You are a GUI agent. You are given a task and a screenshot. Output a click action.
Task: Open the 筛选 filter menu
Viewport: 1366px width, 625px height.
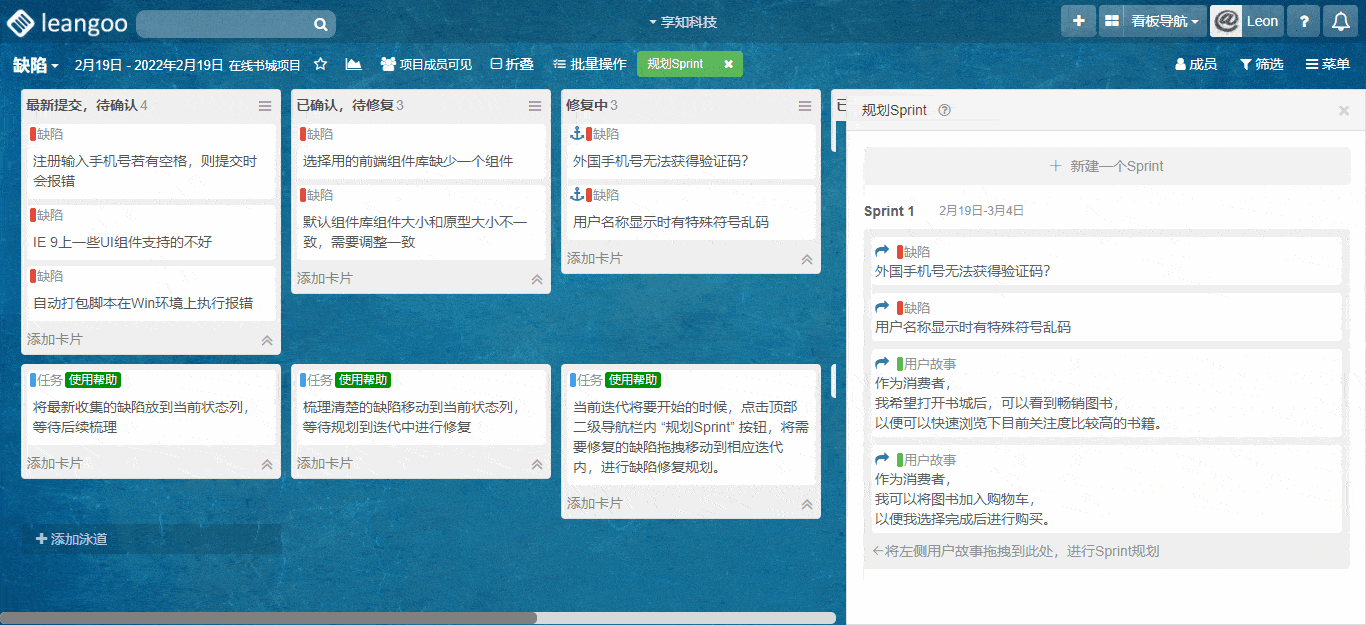click(1262, 64)
